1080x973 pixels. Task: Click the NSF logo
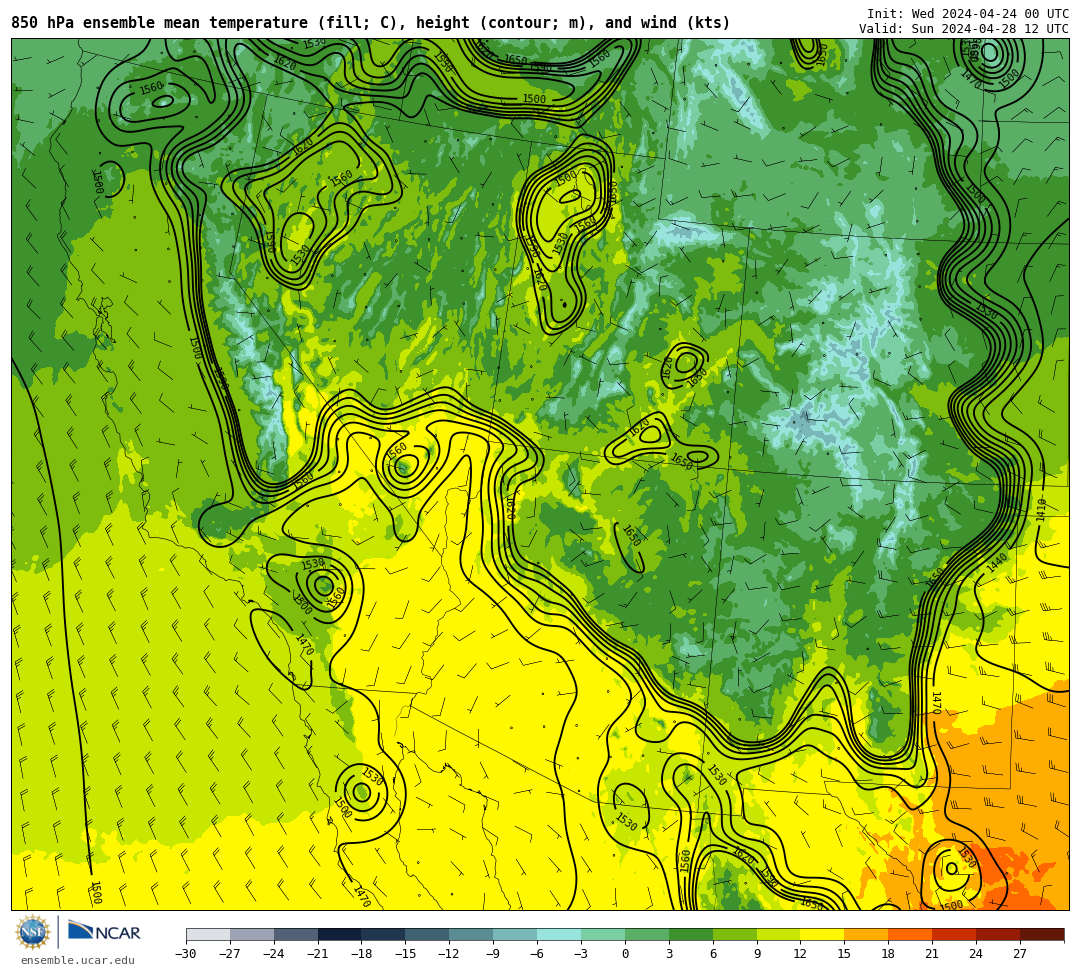click(33, 932)
